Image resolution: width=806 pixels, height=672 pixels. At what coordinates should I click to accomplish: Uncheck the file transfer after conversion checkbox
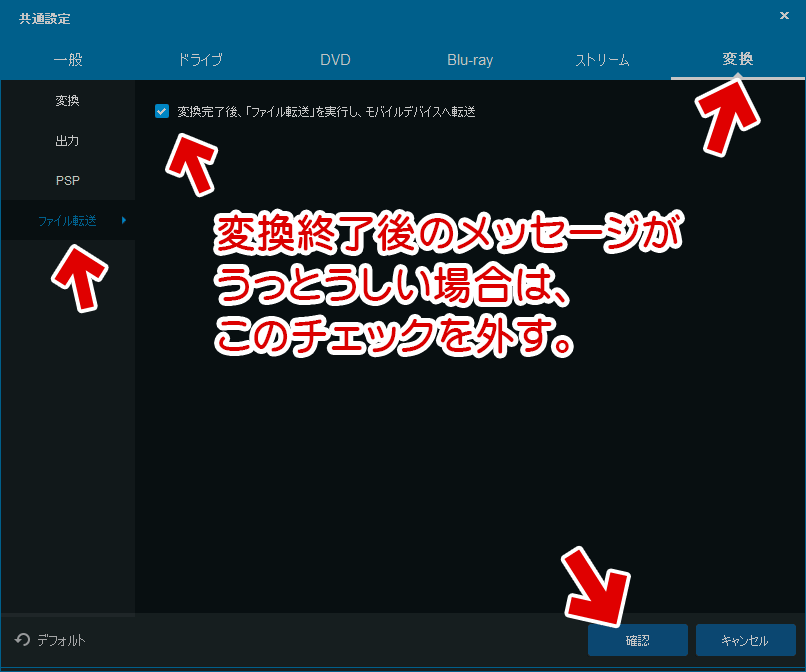162,111
